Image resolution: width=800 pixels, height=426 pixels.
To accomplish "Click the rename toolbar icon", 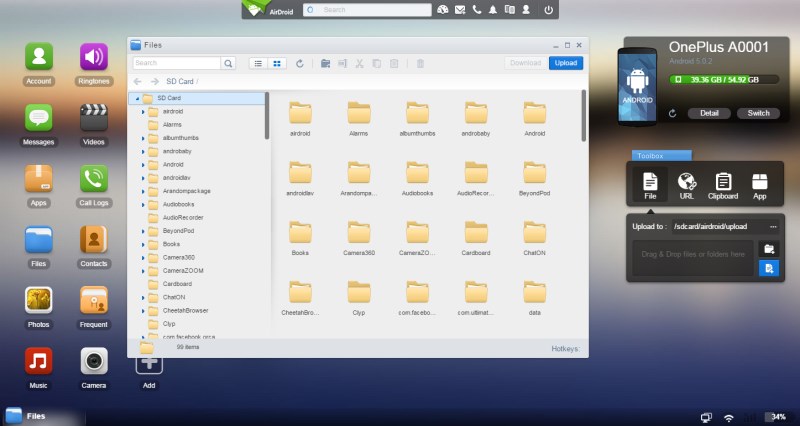I will coord(342,63).
